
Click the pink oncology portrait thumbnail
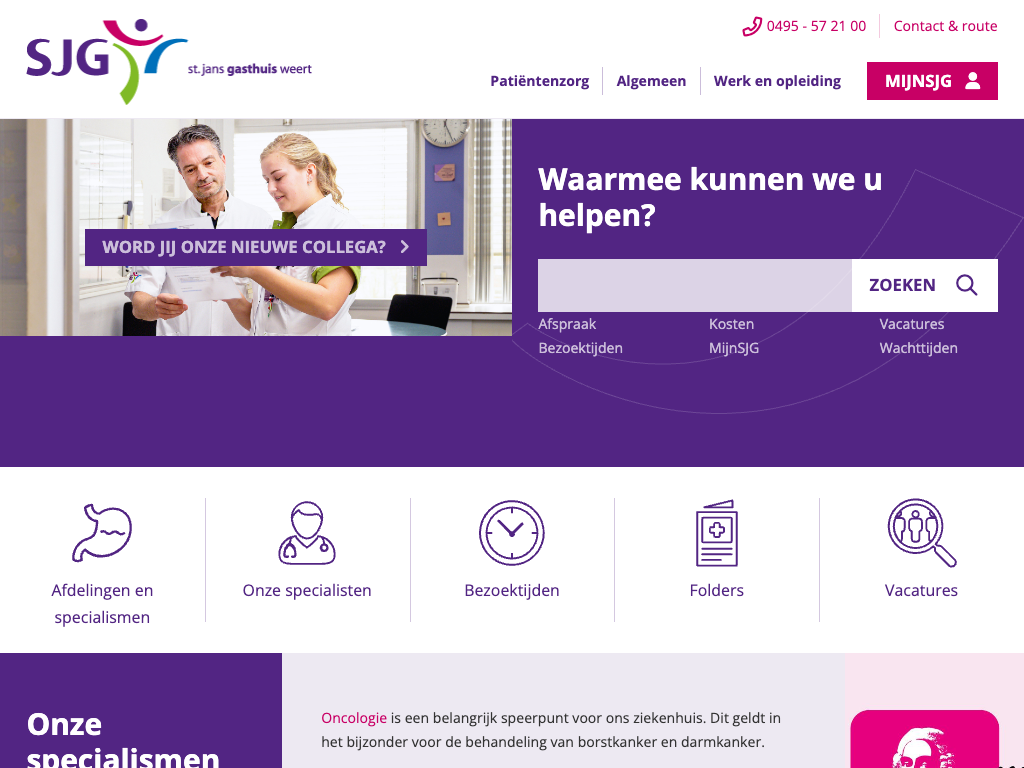(x=925, y=739)
